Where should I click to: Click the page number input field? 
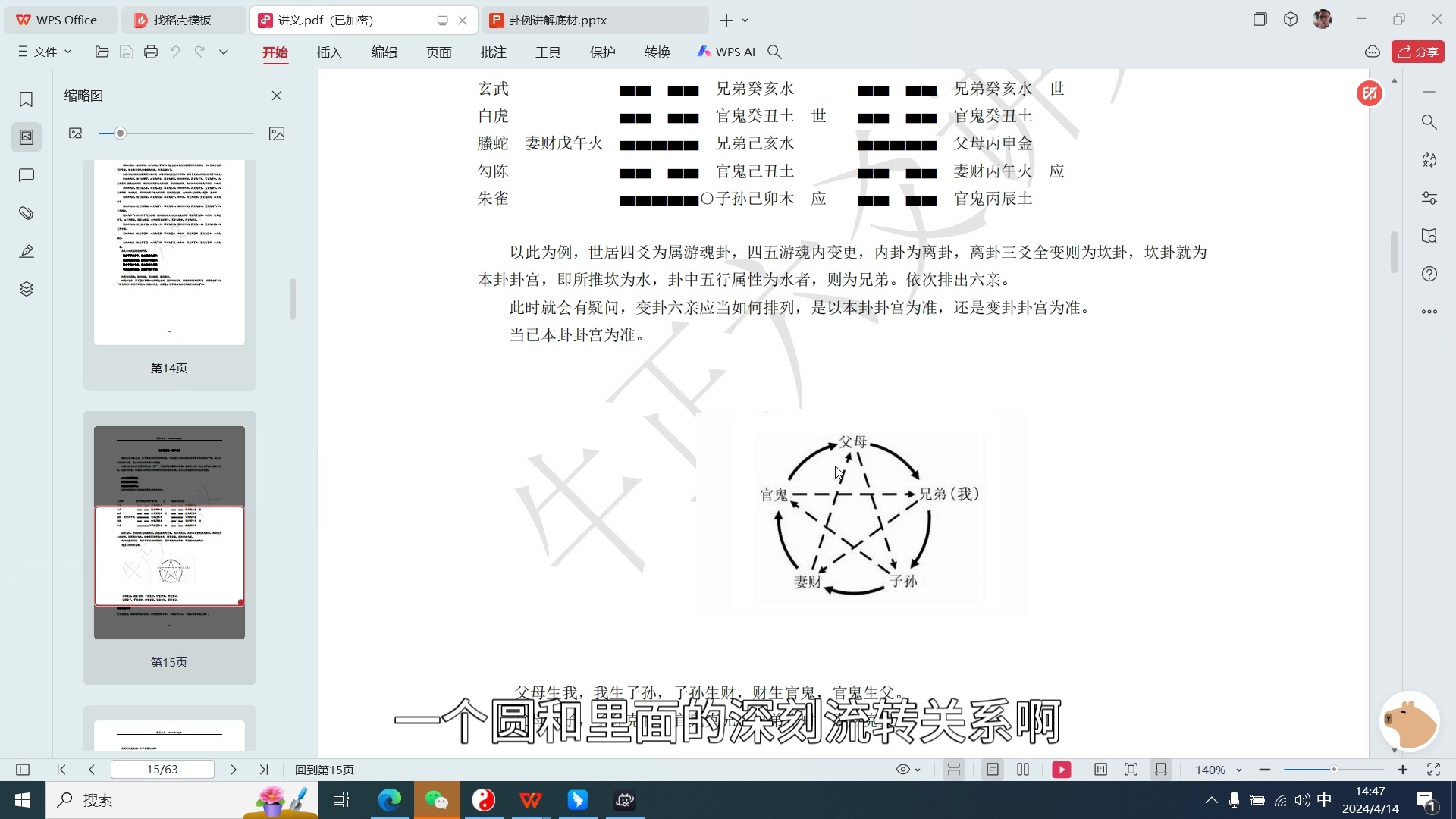click(162, 770)
